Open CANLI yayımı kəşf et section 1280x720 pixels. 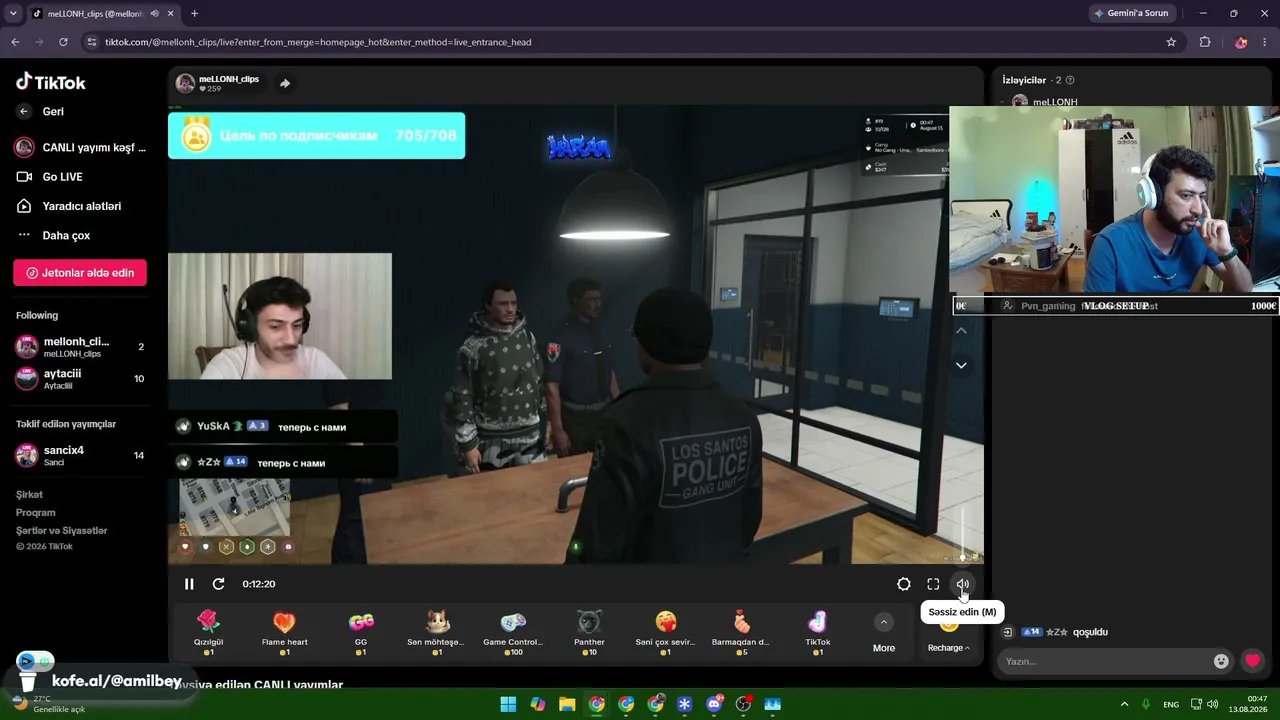tap(80, 148)
